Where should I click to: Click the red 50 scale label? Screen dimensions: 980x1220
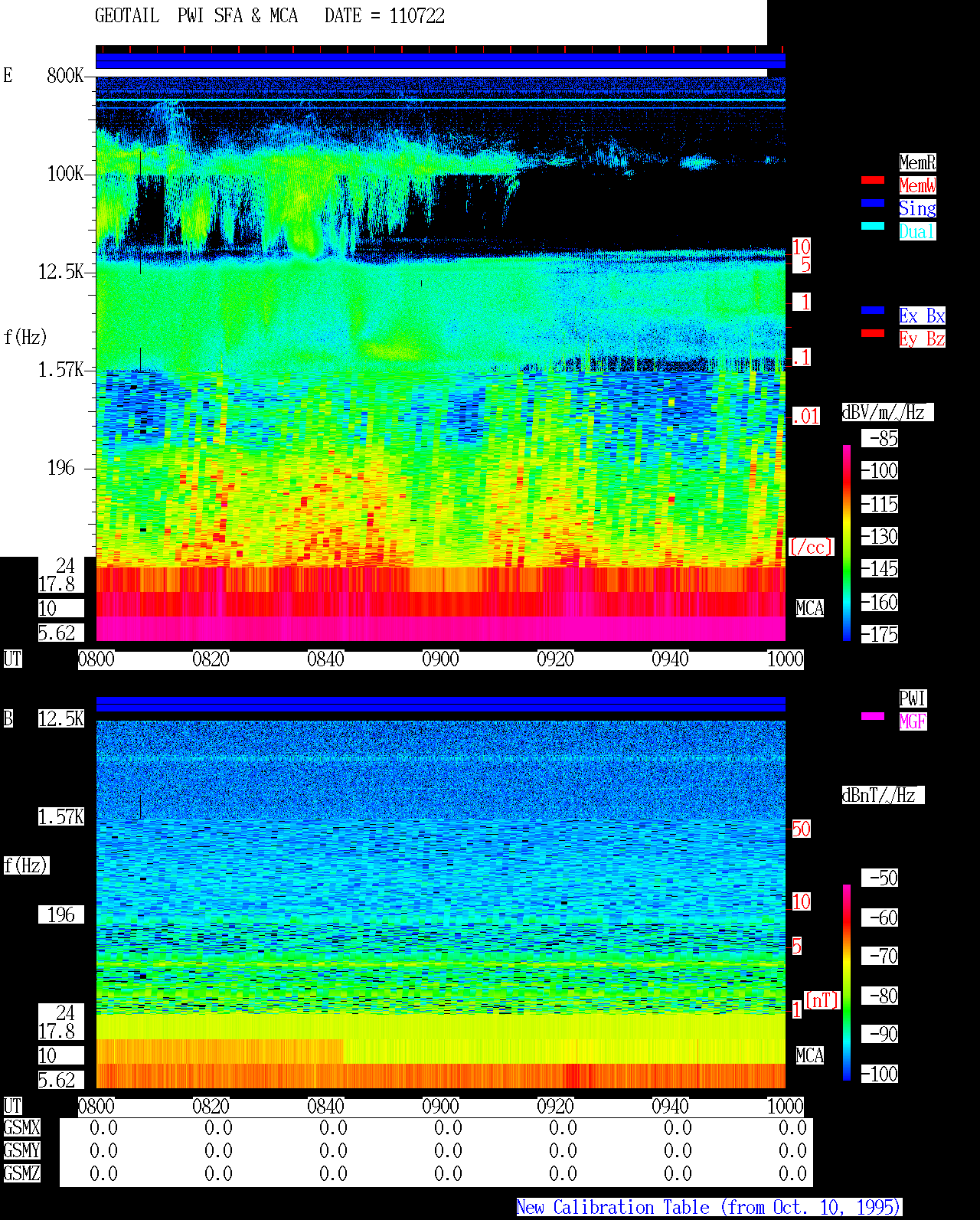801,829
